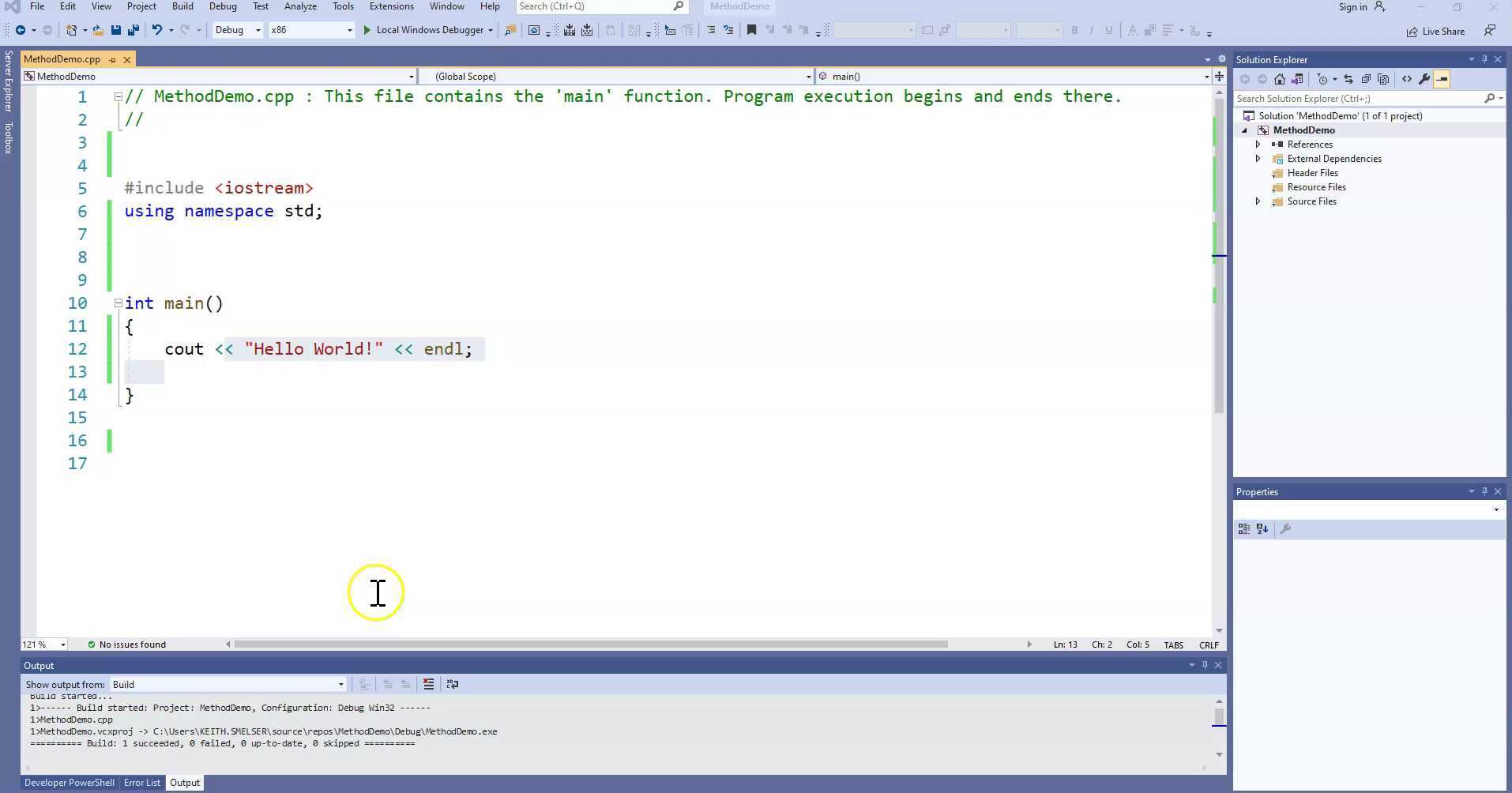Expand the Source Files folder
This screenshot has width=1512, height=793.
click(x=1256, y=201)
